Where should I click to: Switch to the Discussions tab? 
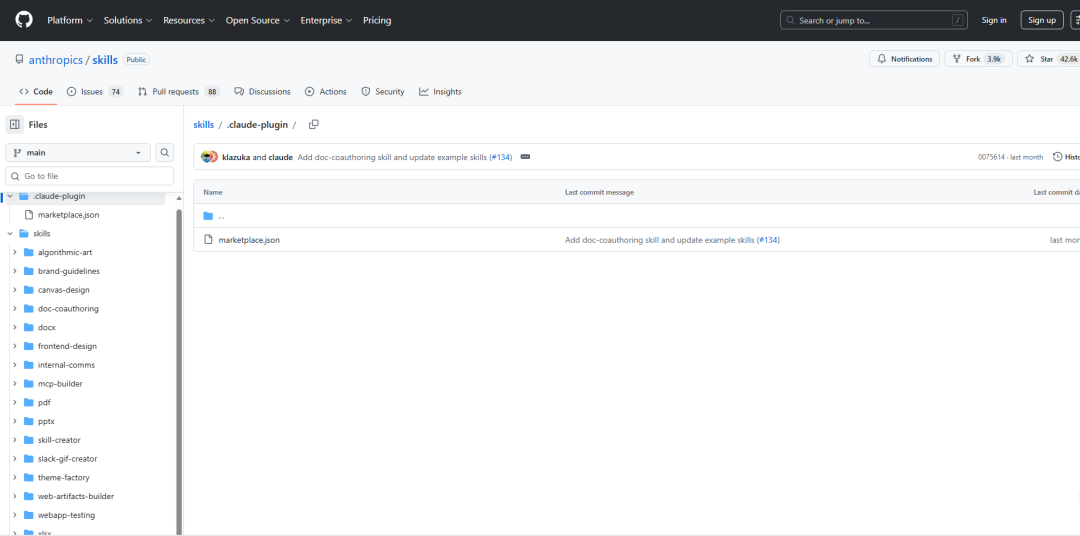click(262, 92)
